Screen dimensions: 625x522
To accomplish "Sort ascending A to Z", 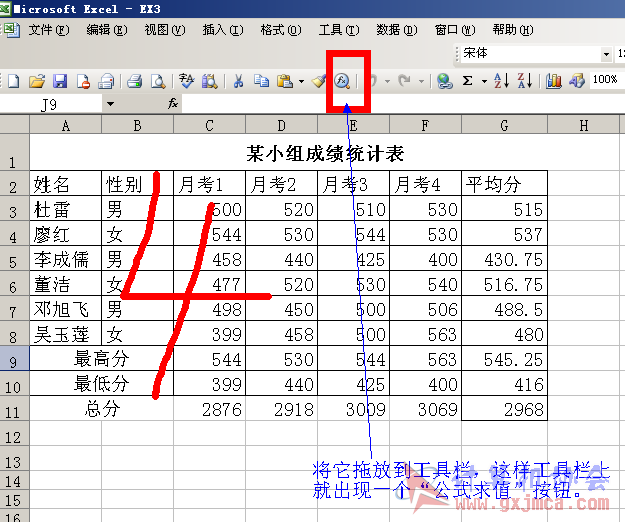I will click(x=501, y=81).
